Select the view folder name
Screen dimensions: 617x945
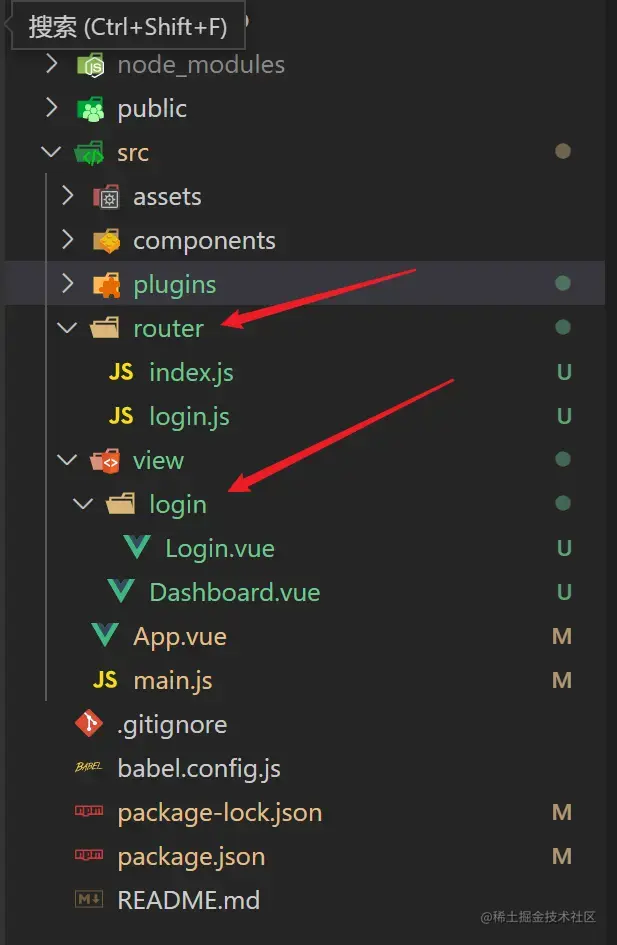(158, 461)
